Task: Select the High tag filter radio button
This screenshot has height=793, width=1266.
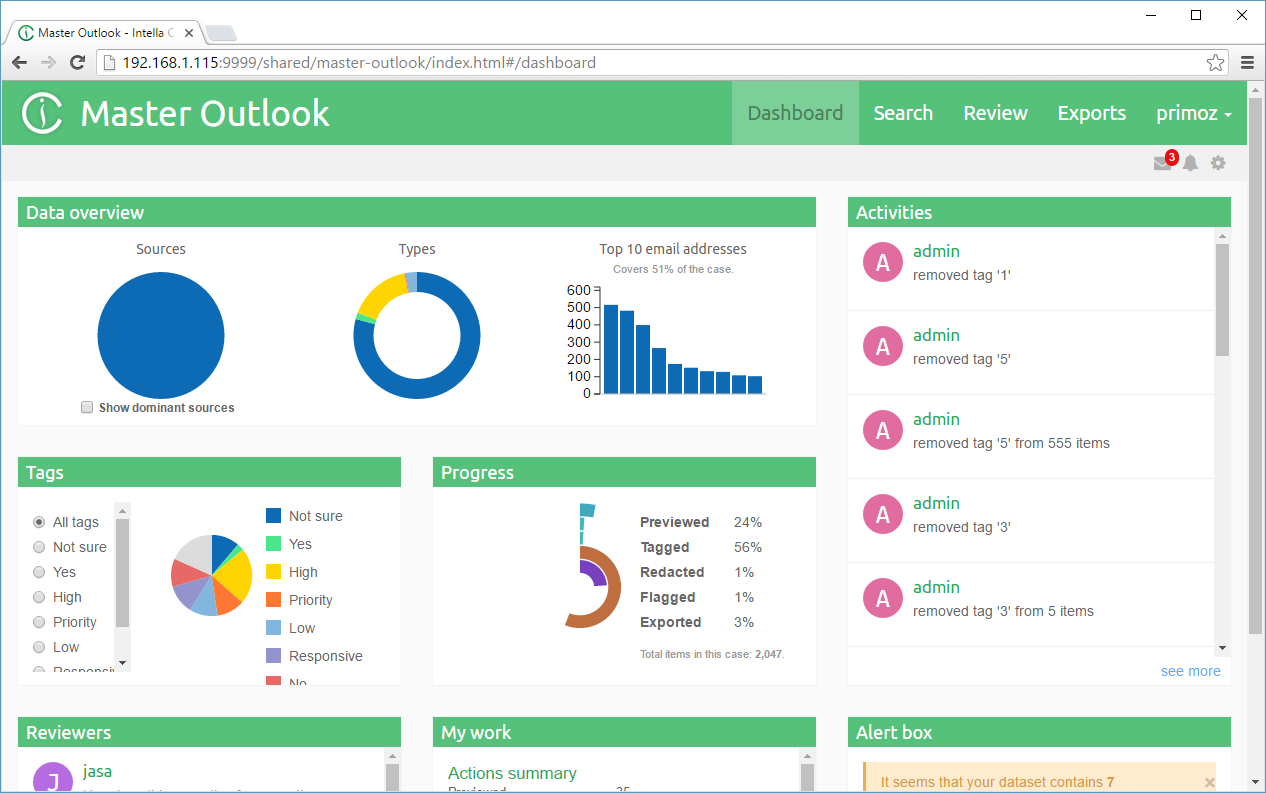Action: pyautogui.click(x=37, y=596)
